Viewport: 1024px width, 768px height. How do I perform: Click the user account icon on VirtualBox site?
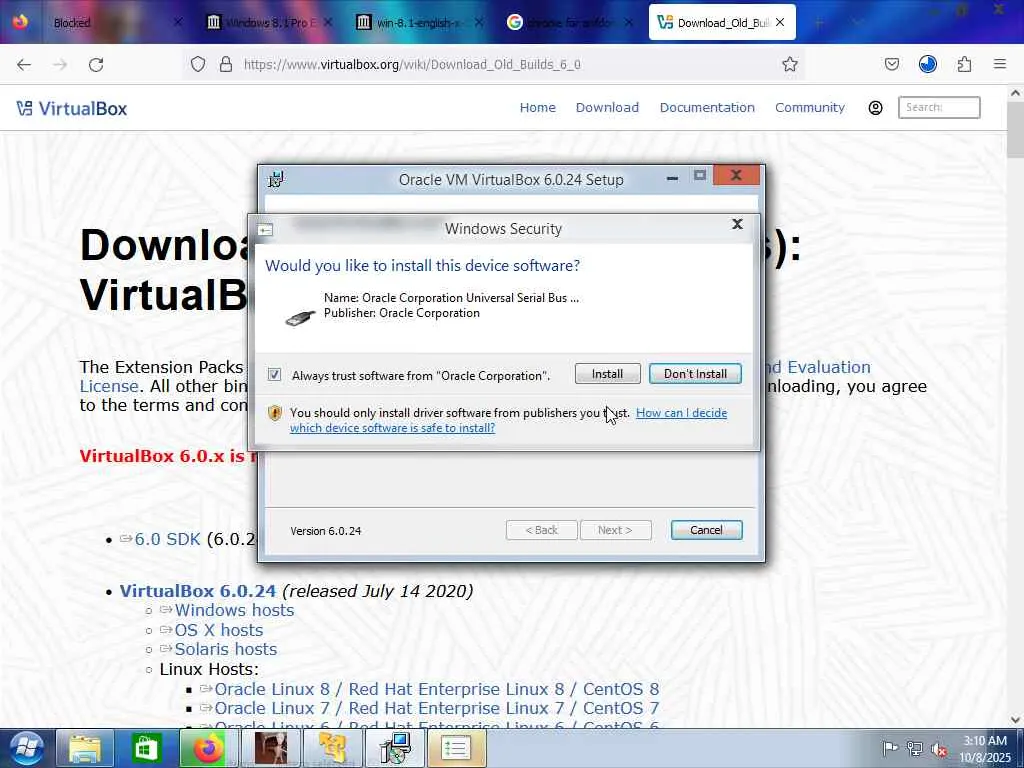(x=875, y=108)
